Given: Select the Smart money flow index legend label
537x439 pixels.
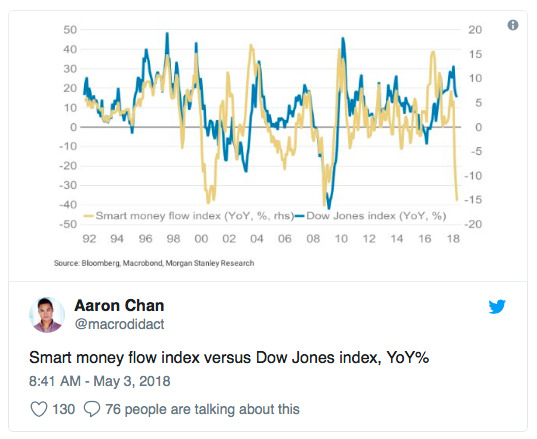Looking at the screenshot, I should (x=195, y=216).
